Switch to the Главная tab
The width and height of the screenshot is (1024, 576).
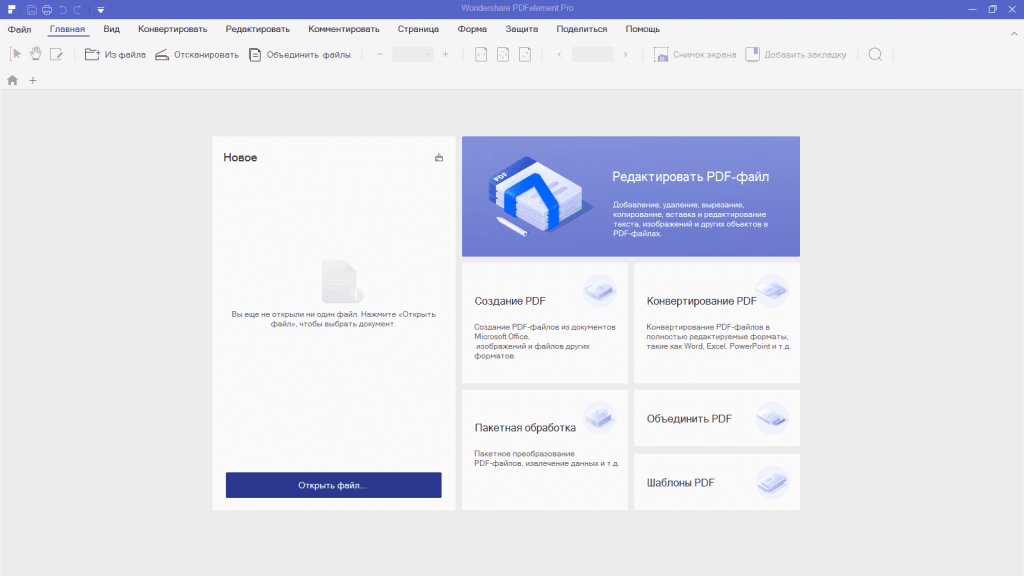[67, 29]
